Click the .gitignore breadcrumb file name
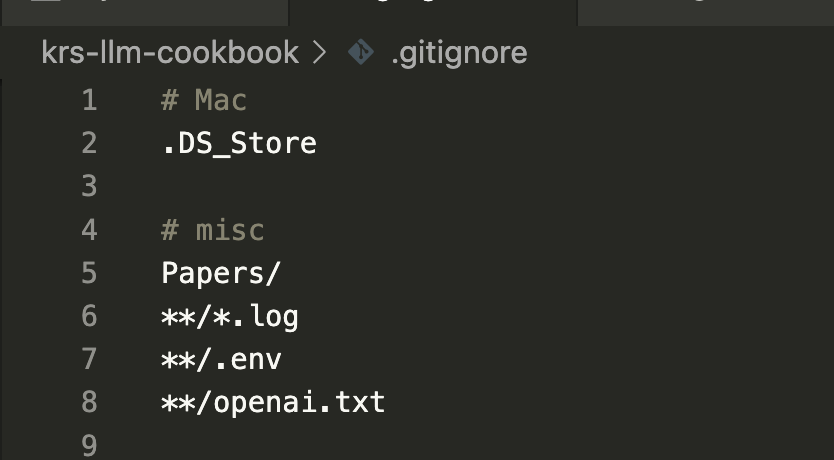Screen dimensions: 834x460 coord(459,52)
